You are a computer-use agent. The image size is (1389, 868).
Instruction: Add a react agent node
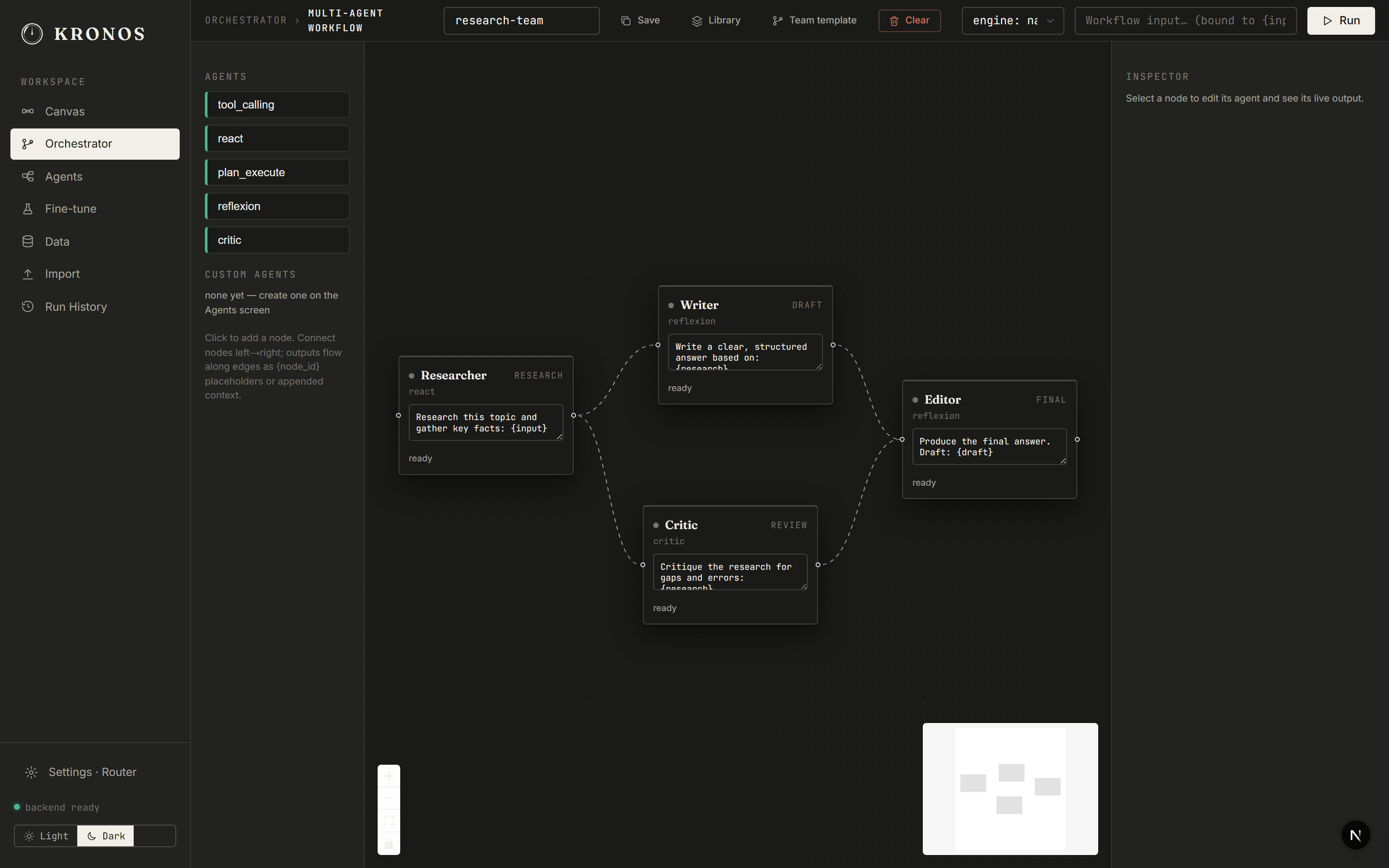[x=277, y=139]
